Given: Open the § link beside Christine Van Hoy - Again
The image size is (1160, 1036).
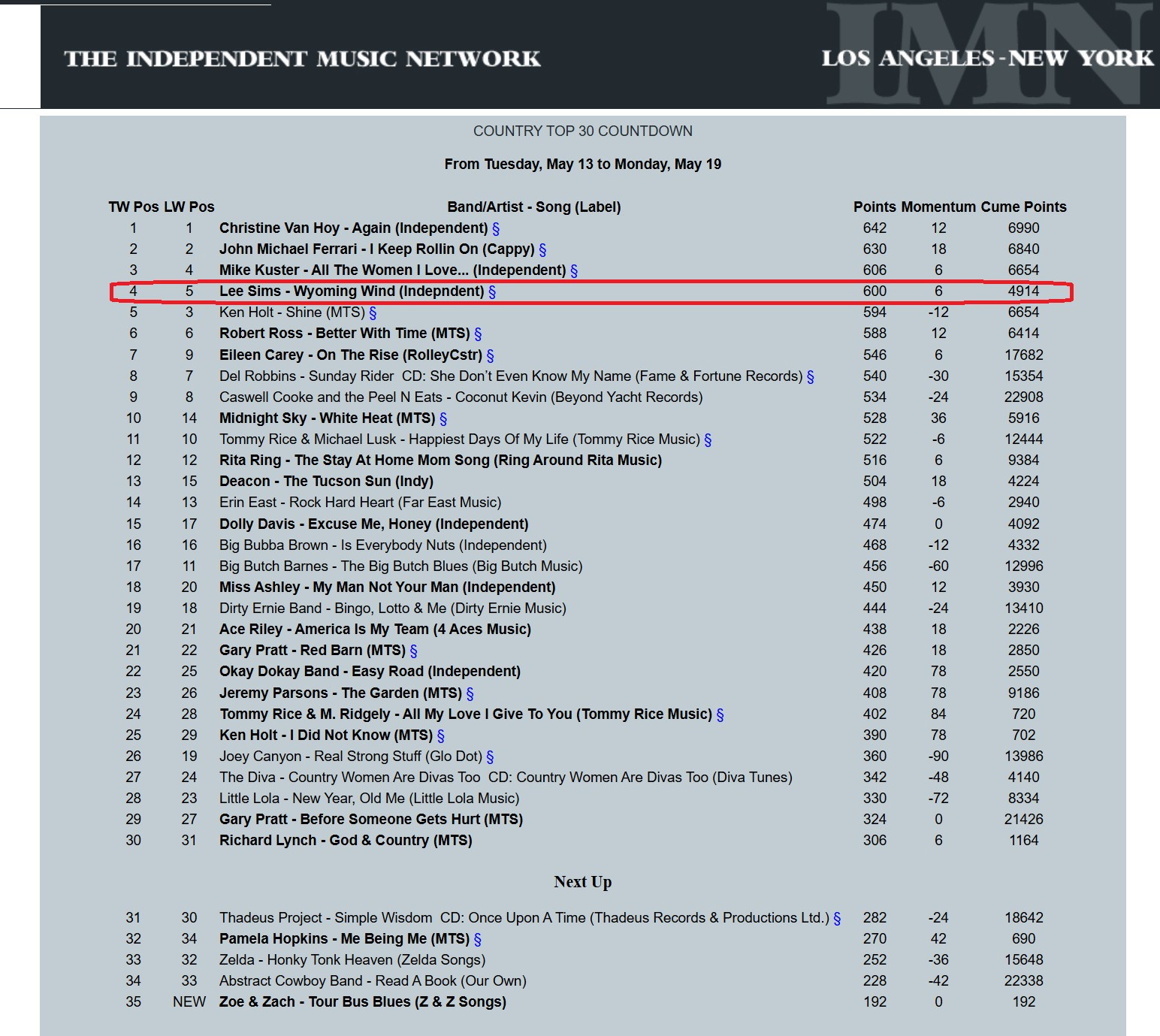Looking at the screenshot, I should click(496, 228).
